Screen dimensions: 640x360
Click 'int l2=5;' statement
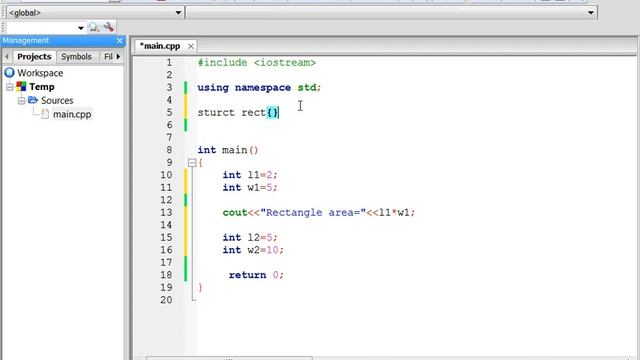pos(250,238)
